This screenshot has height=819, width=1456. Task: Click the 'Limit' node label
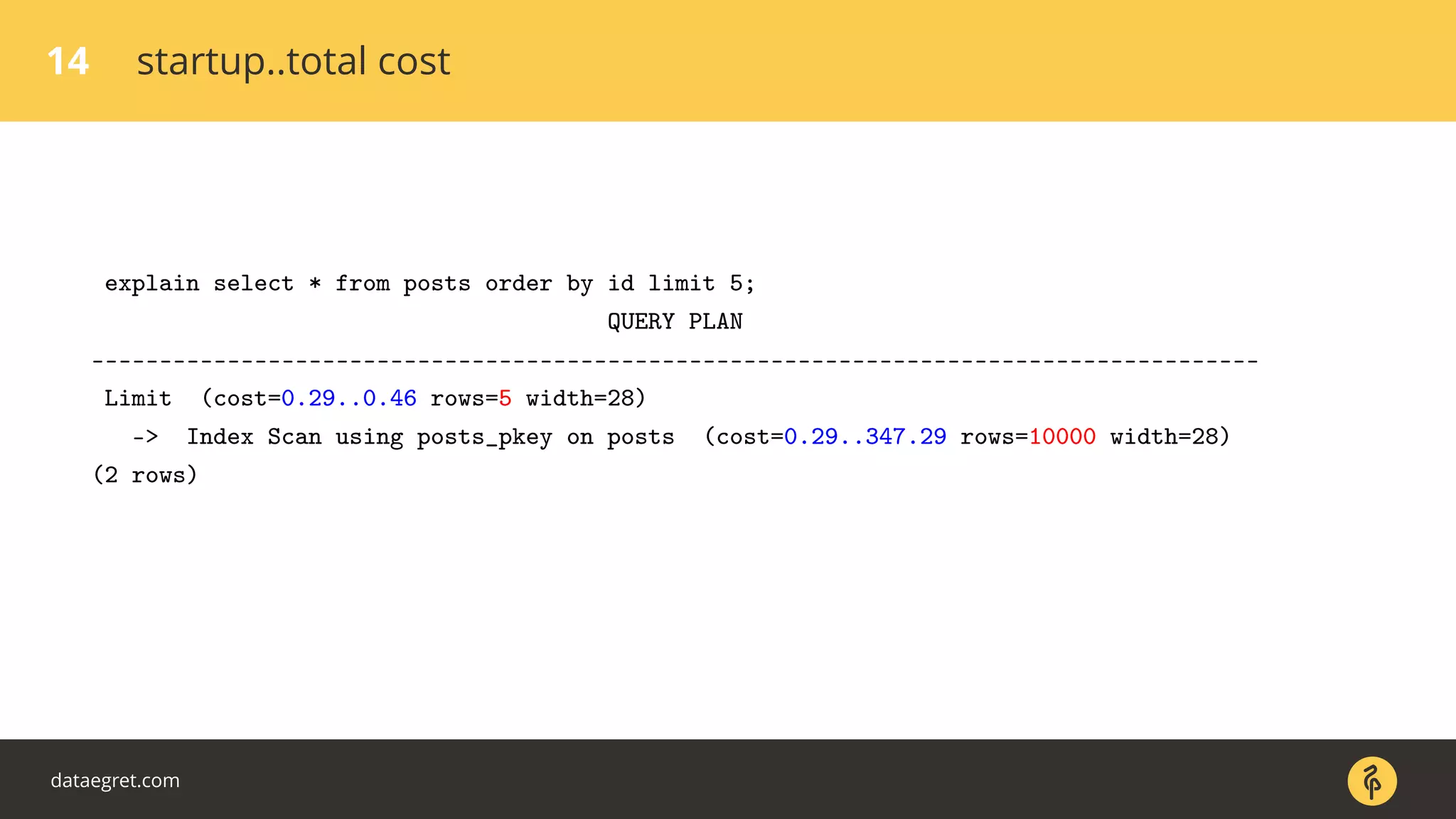(x=138, y=398)
